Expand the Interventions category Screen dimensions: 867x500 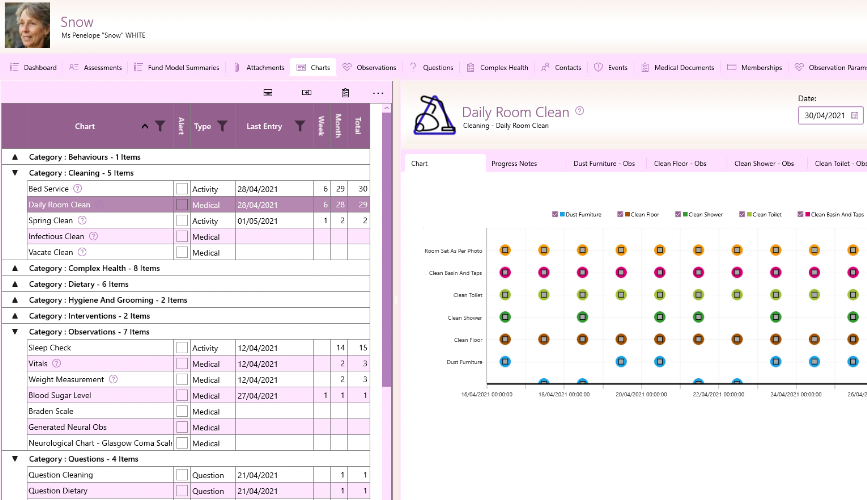[15, 316]
